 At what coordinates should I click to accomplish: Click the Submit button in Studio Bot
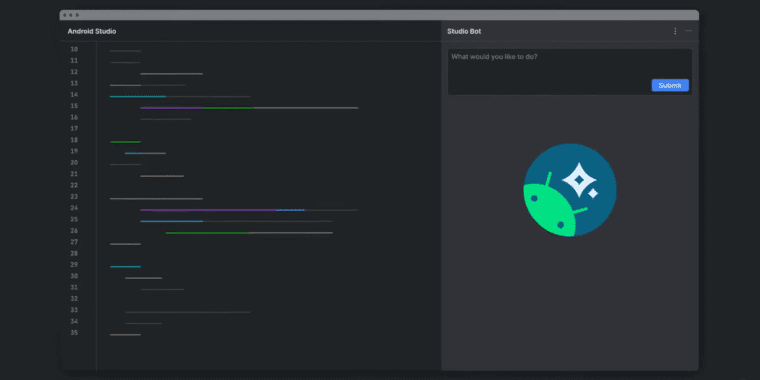[x=670, y=85]
